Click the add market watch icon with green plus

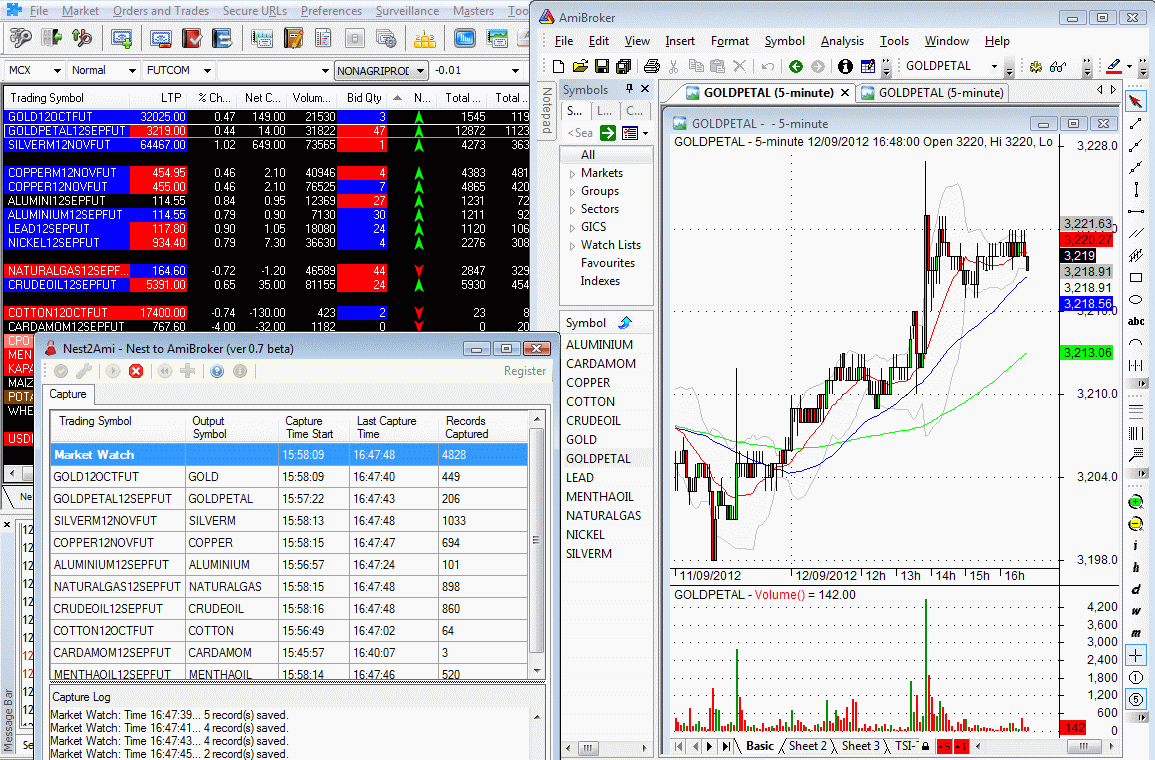pyautogui.click(x=122, y=38)
